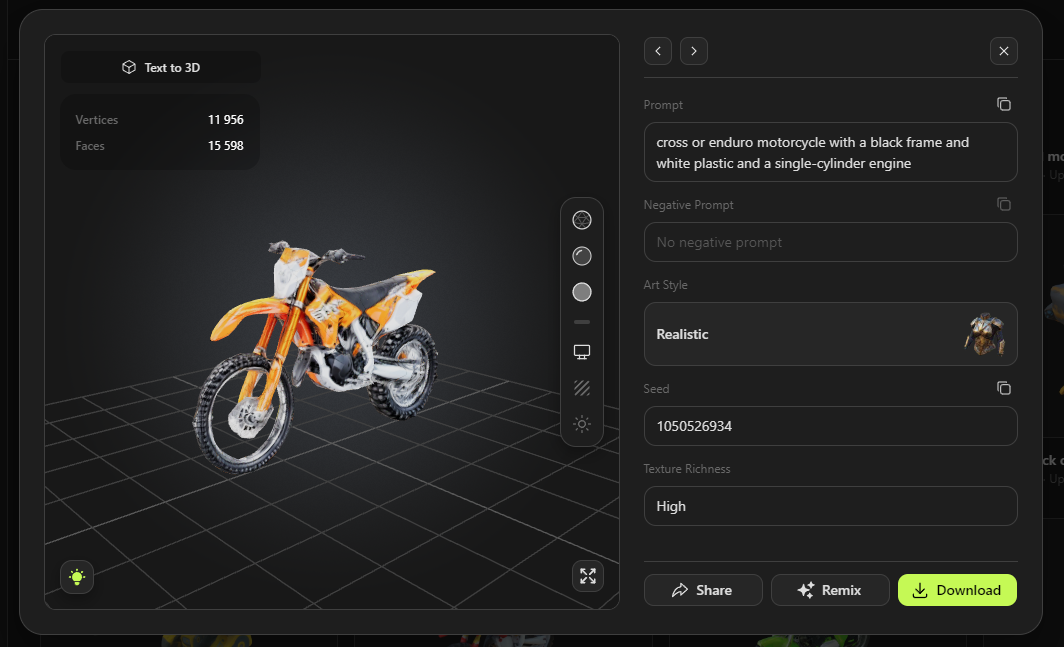Click the Share button

pos(703,590)
